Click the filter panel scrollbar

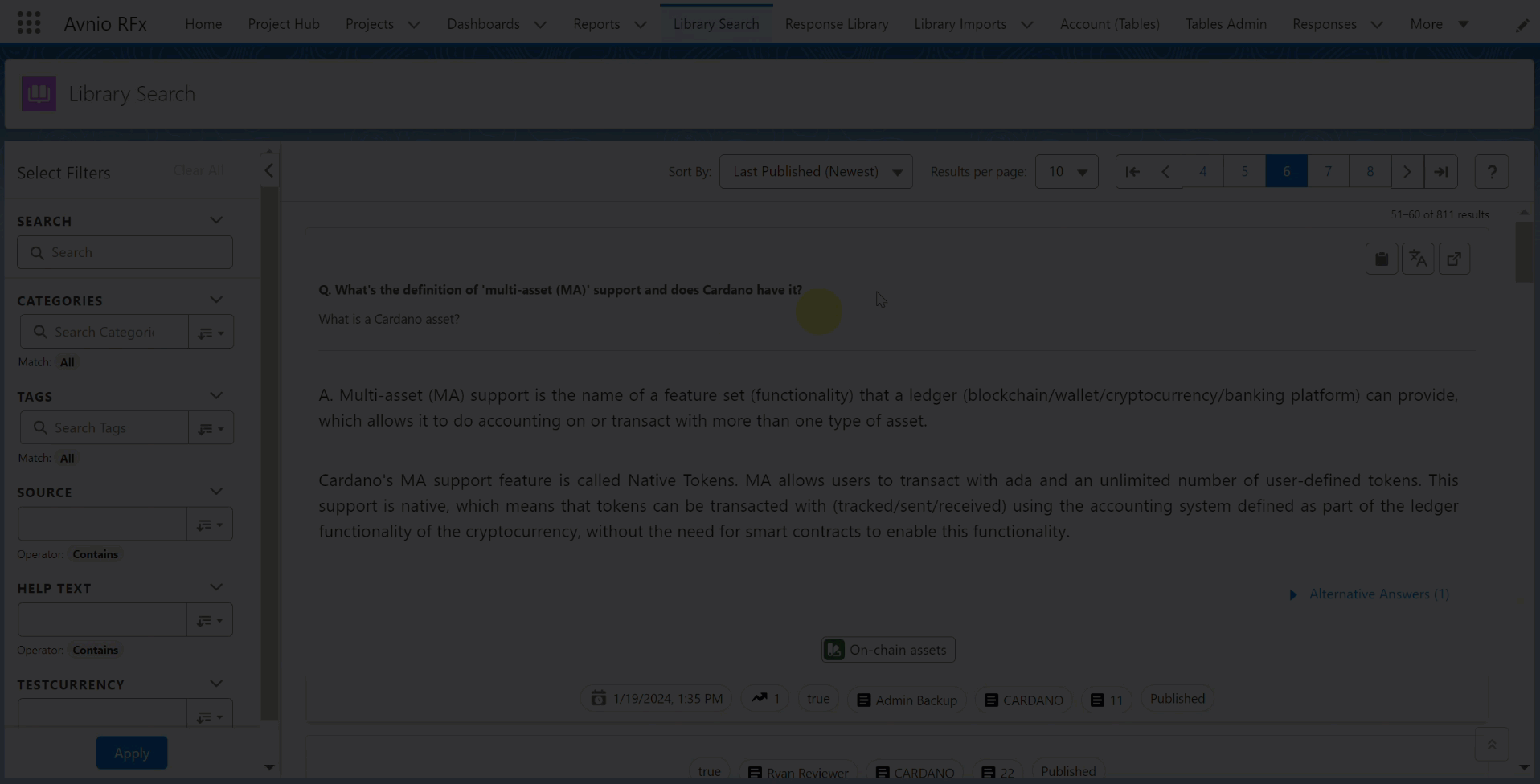269,454
